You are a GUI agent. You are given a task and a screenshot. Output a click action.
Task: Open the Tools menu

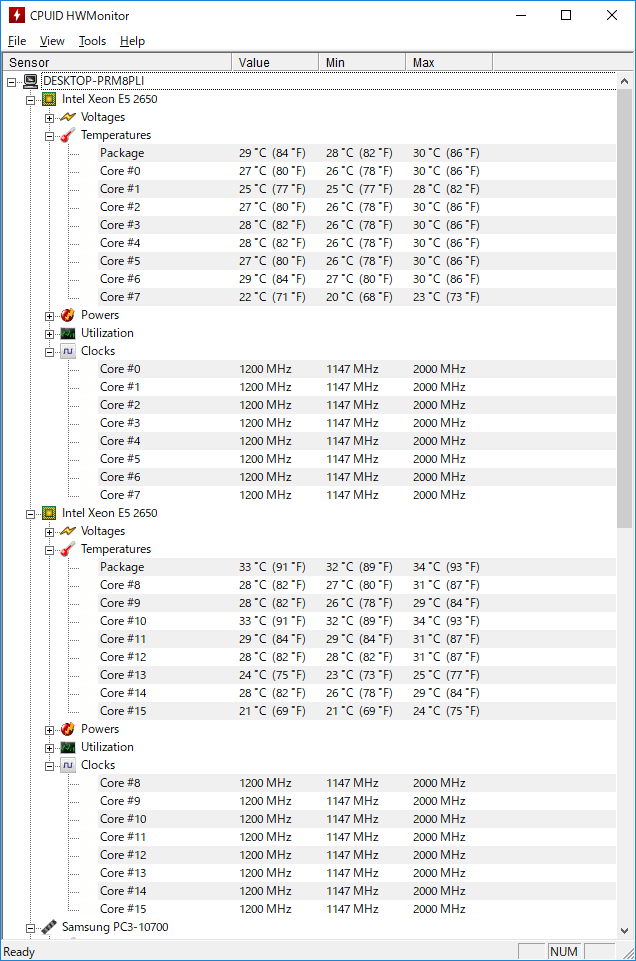(x=93, y=41)
